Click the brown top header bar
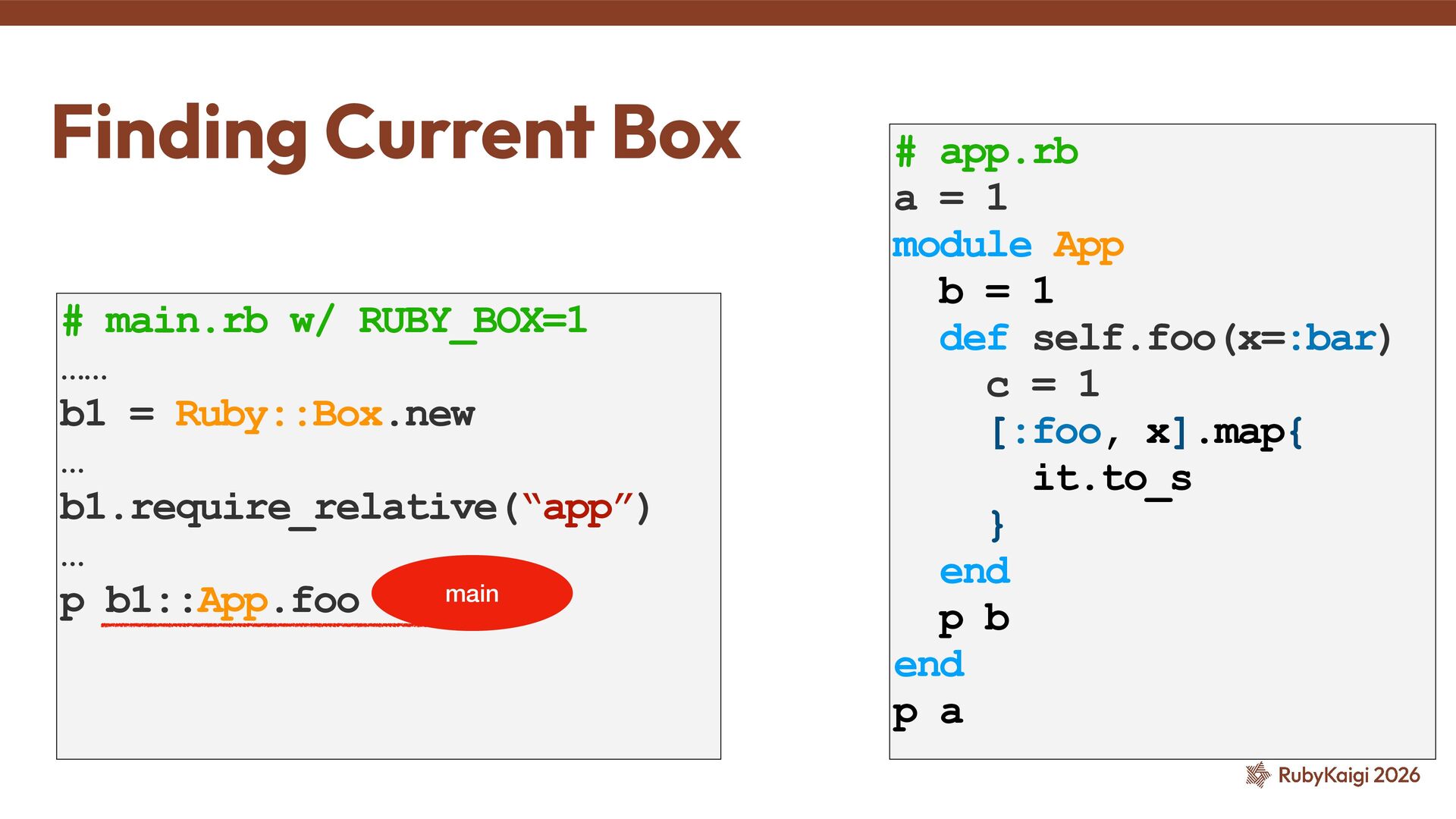The width and height of the screenshot is (1456, 819). [728, 12]
